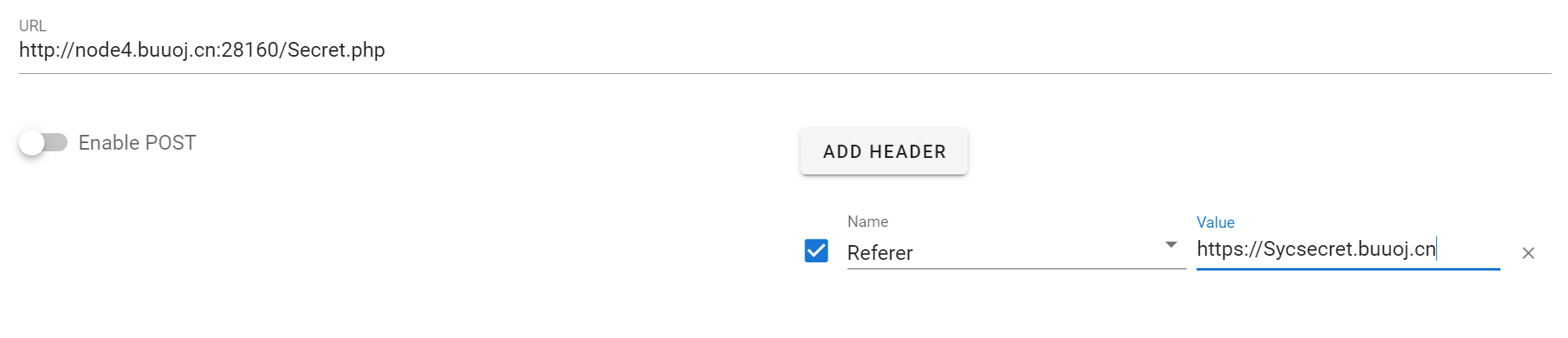Viewport: 1568px width, 338px height.
Task: Click the header Value input field
Action: click(x=1347, y=249)
